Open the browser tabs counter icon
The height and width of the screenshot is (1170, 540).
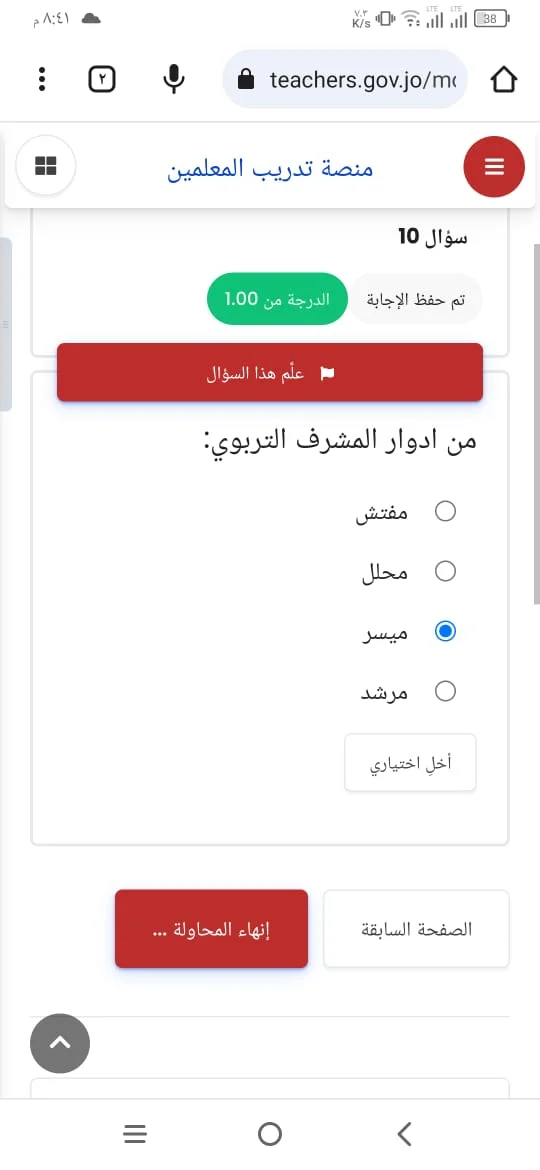coord(102,79)
